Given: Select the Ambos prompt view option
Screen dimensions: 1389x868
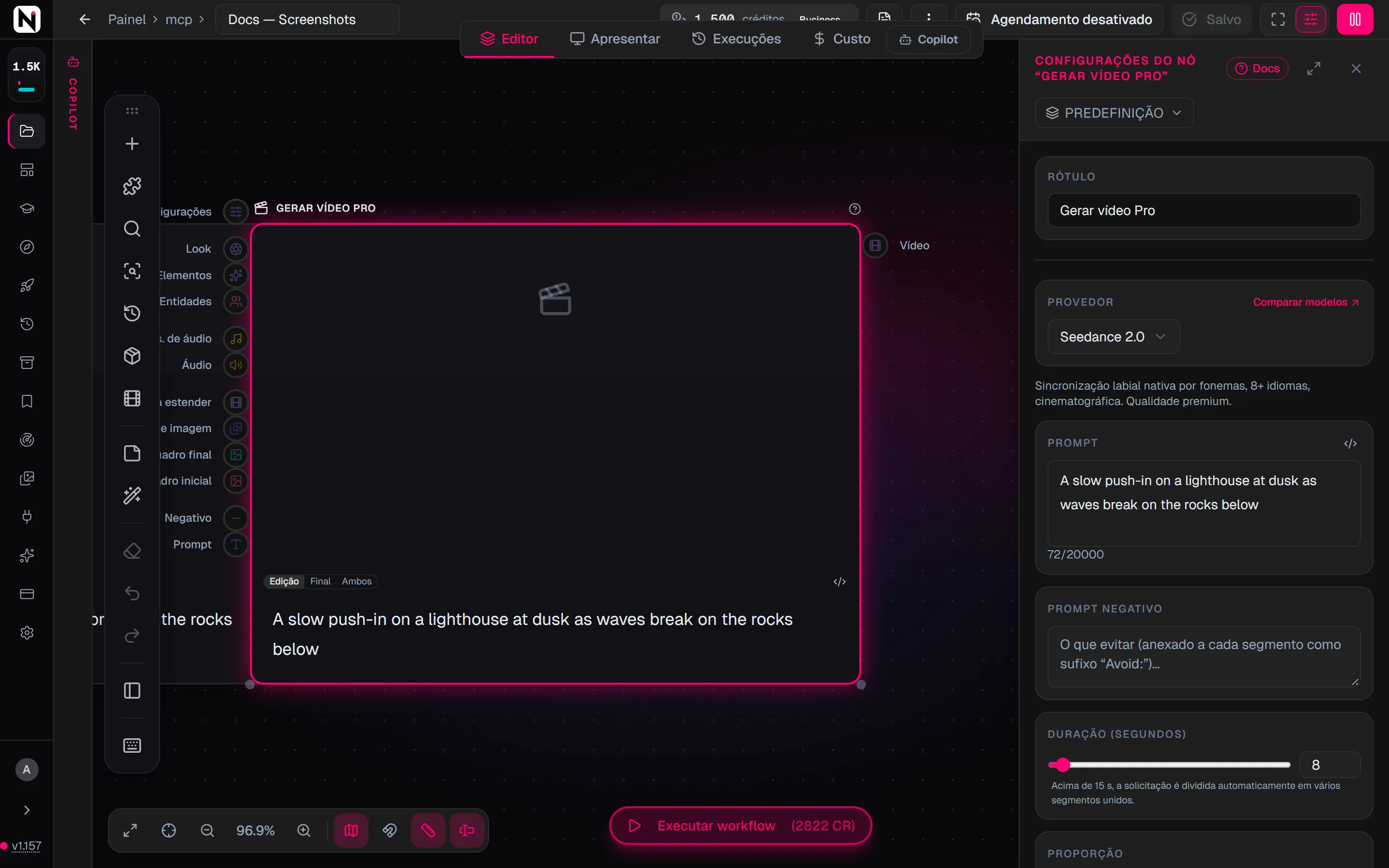Looking at the screenshot, I should pyautogui.click(x=356, y=581).
